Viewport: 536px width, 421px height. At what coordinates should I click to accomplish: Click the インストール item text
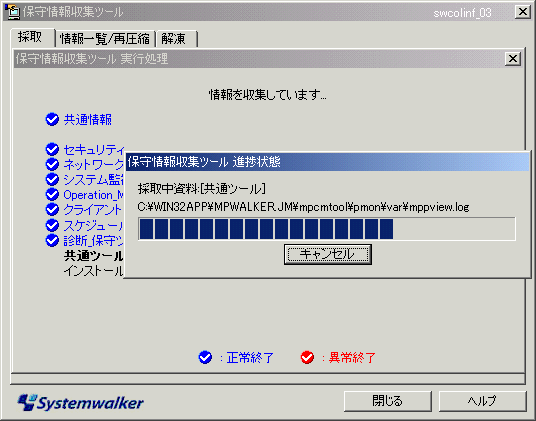pyautogui.click(x=94, y=271)
